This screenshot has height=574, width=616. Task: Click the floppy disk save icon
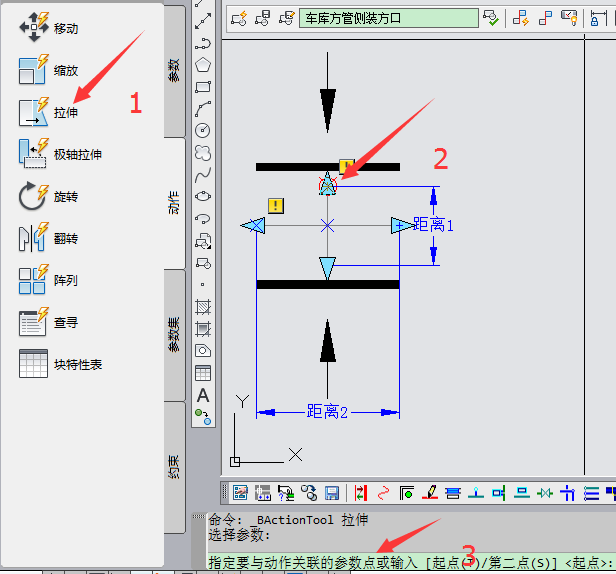[x=332, y=493]
